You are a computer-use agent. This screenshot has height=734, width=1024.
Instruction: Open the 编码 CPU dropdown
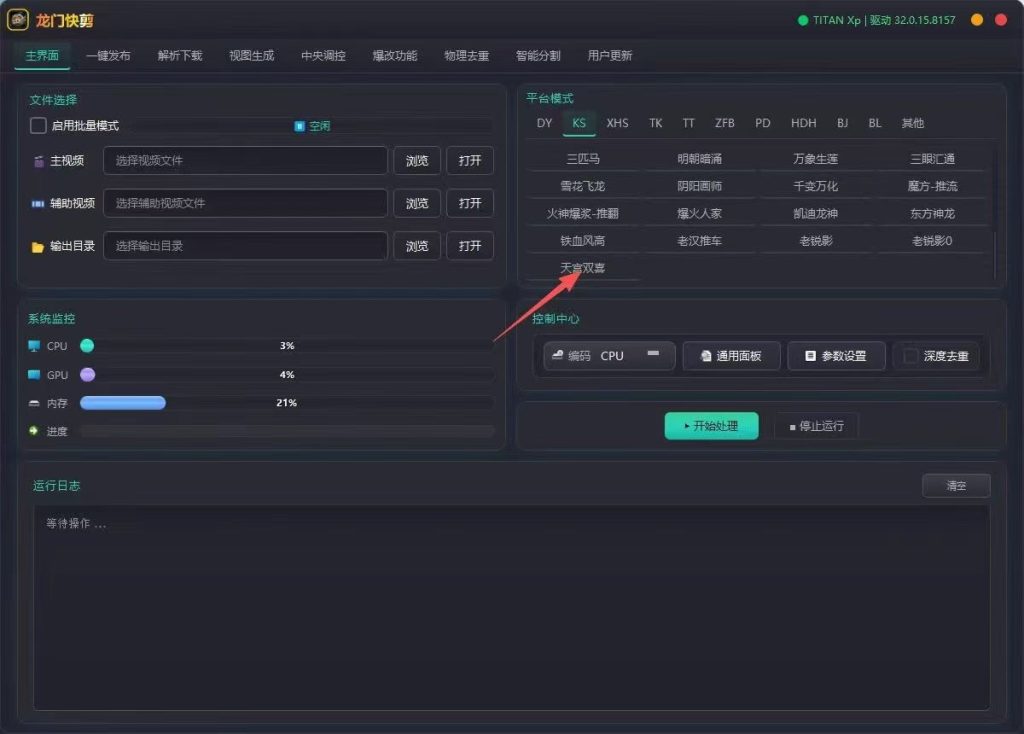[x=609, y=356]
